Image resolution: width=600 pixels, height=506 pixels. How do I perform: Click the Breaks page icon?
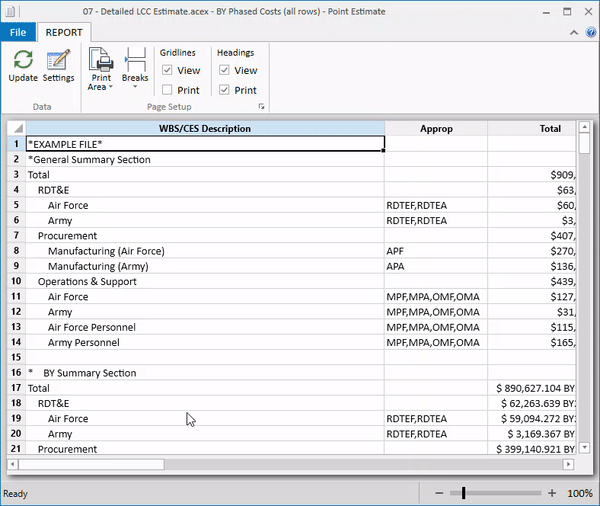pos(135,59)
